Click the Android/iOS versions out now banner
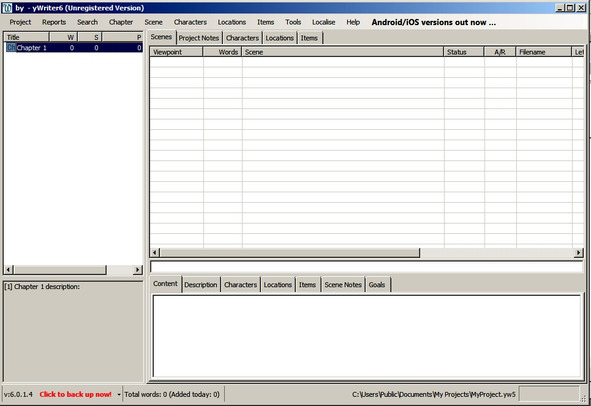Viewport: 591px width, 406px height. [x=433, y=22]
